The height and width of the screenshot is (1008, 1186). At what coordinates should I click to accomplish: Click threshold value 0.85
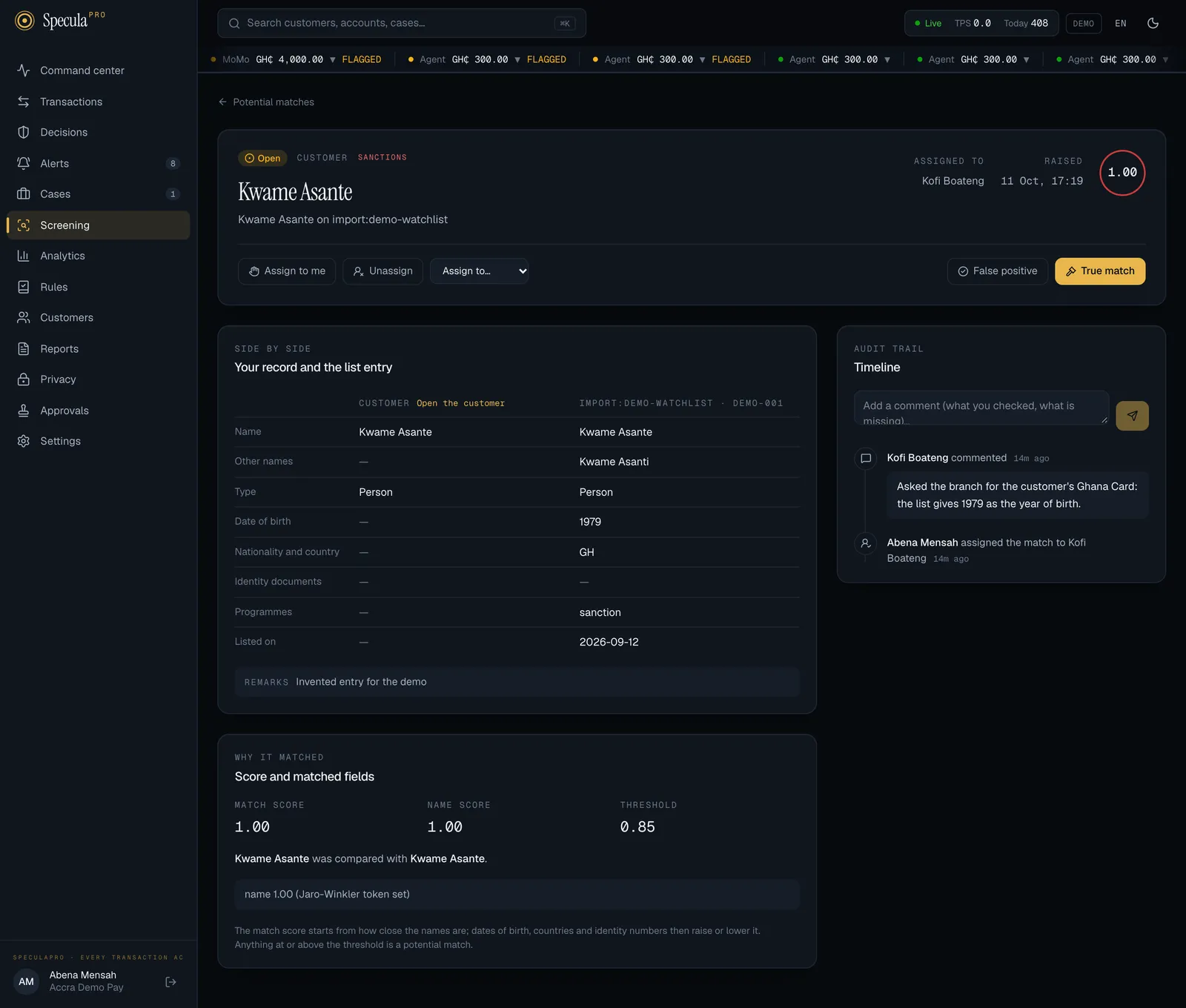point(637,827)
